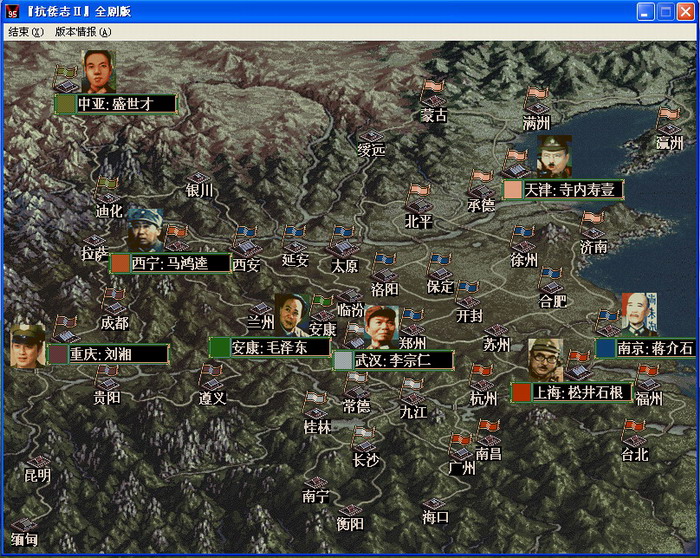Choose the 上海: 松井石根 faction label
The width and height of the screenshot is (700, 558).
click(x=571, y=393)
